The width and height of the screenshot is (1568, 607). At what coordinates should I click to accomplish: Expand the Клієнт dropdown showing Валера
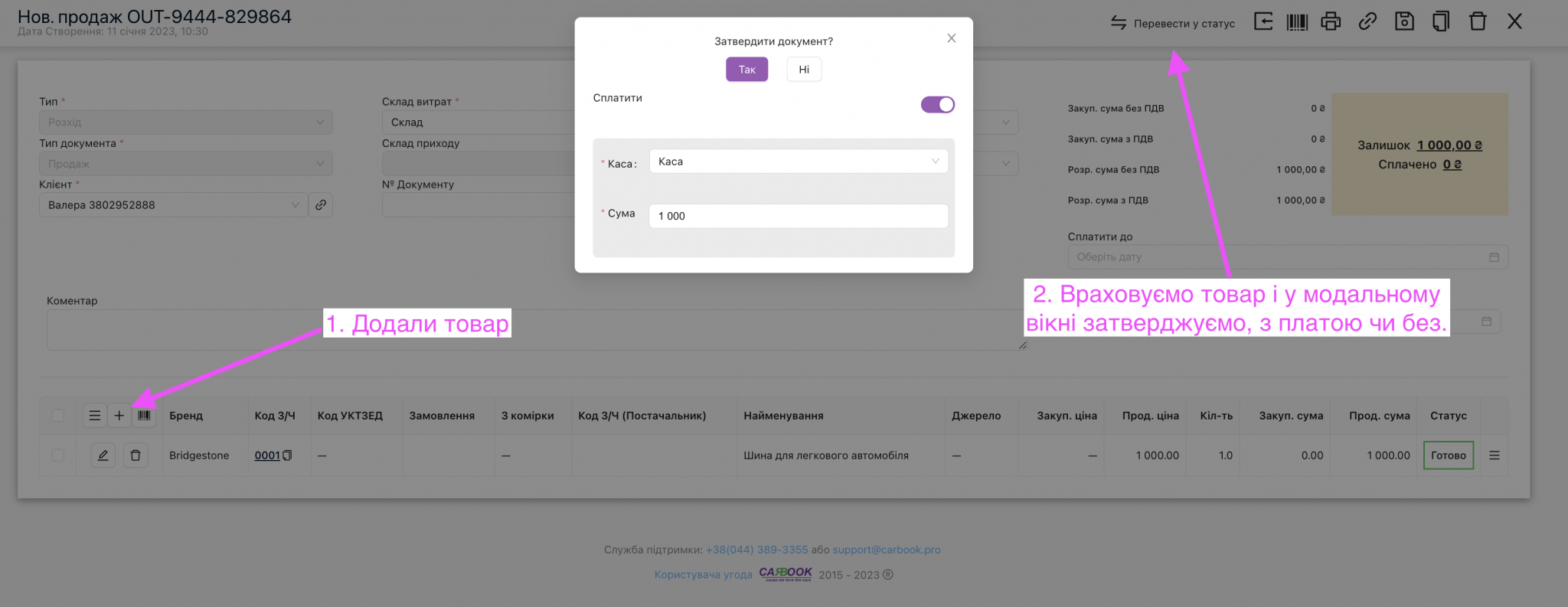click(x=173, y=205)
